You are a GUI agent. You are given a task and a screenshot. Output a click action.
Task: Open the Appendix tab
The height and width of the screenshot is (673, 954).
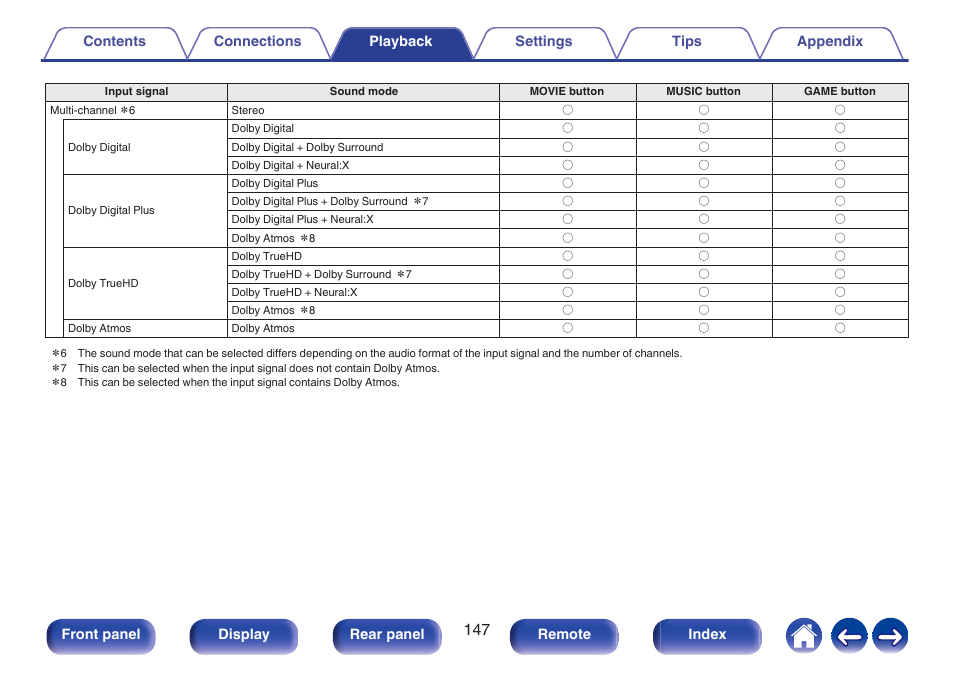pos(830,42)
